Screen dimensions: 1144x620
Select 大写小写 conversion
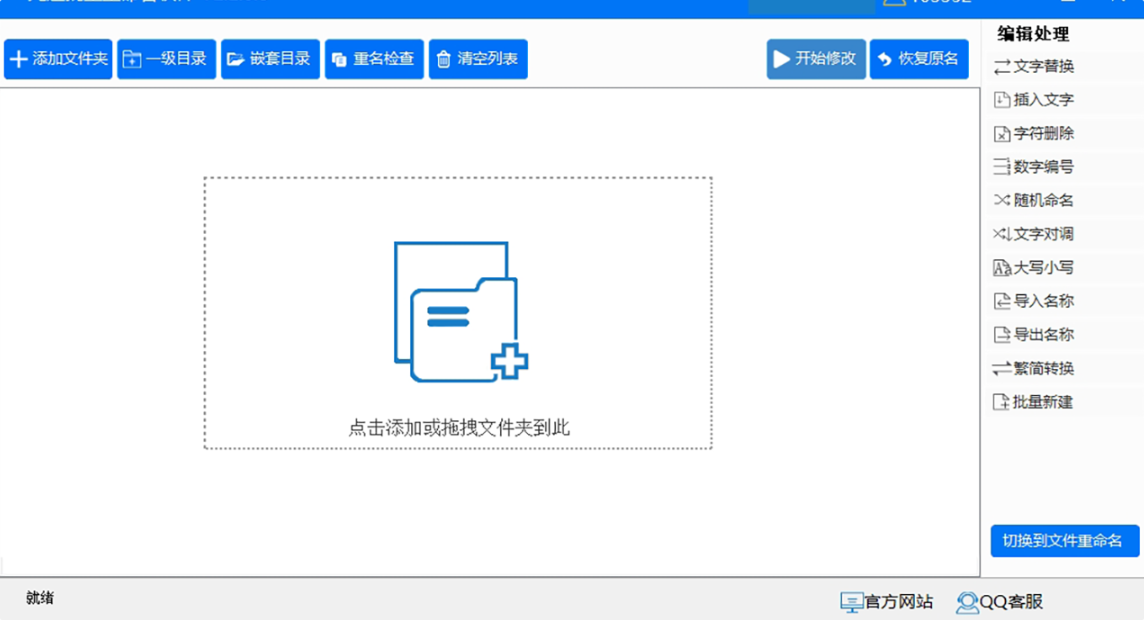coord(1034,268)
